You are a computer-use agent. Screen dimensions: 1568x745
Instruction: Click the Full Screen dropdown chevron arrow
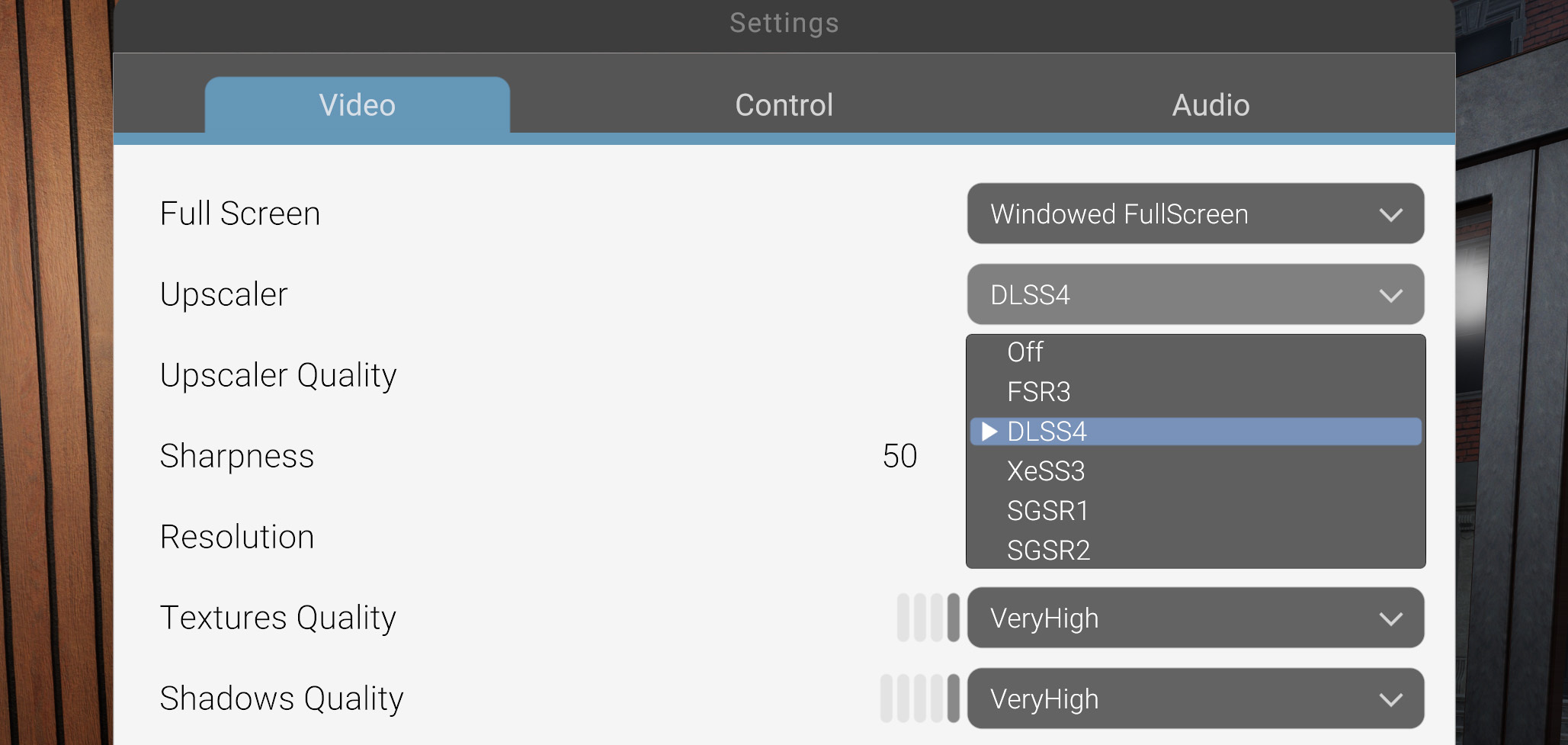pos(1391,215)
